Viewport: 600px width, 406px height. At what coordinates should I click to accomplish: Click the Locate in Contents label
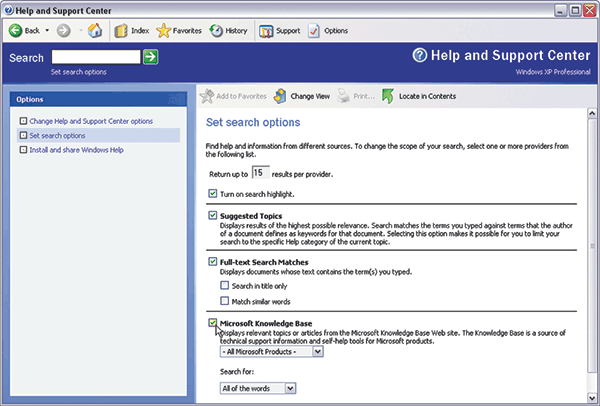point(427,96)
